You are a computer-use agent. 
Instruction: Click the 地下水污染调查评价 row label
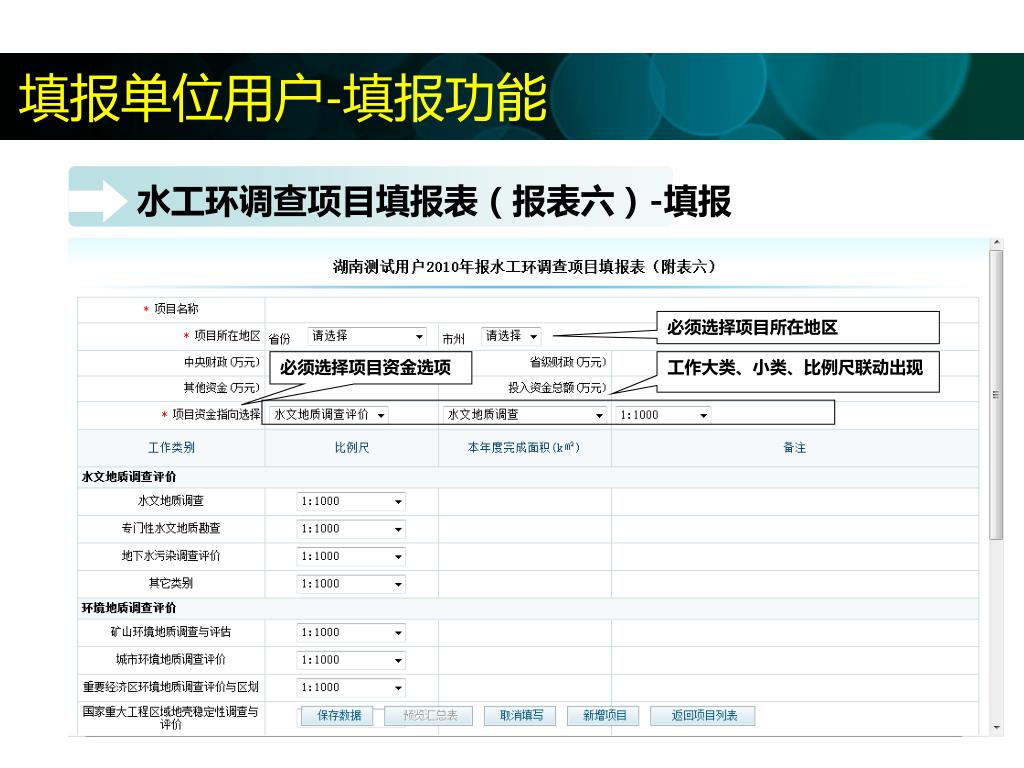pyautogui.click(x=171, y=556)
